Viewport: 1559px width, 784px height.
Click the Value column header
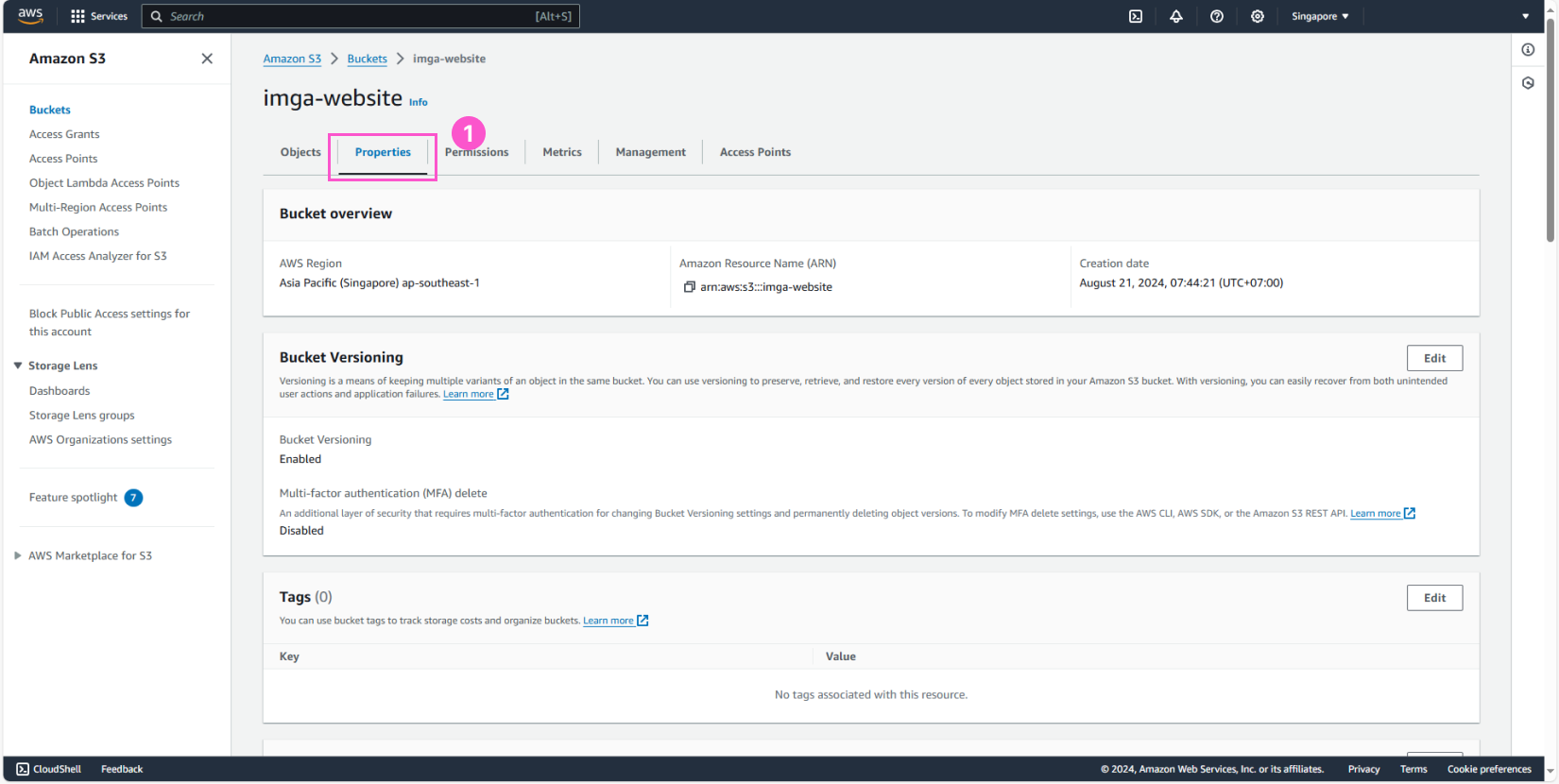pyautogui.click(x=841, y=656)
